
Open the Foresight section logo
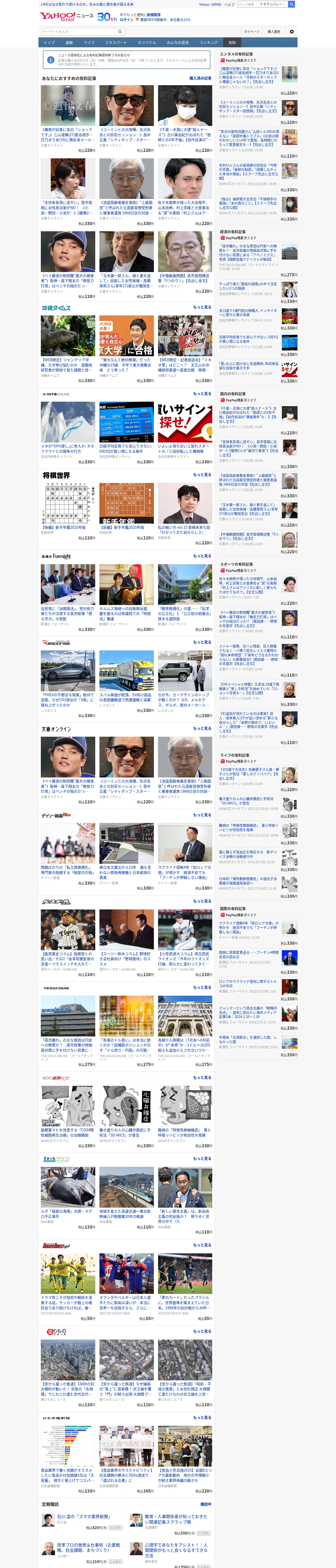tap(56, 556)
